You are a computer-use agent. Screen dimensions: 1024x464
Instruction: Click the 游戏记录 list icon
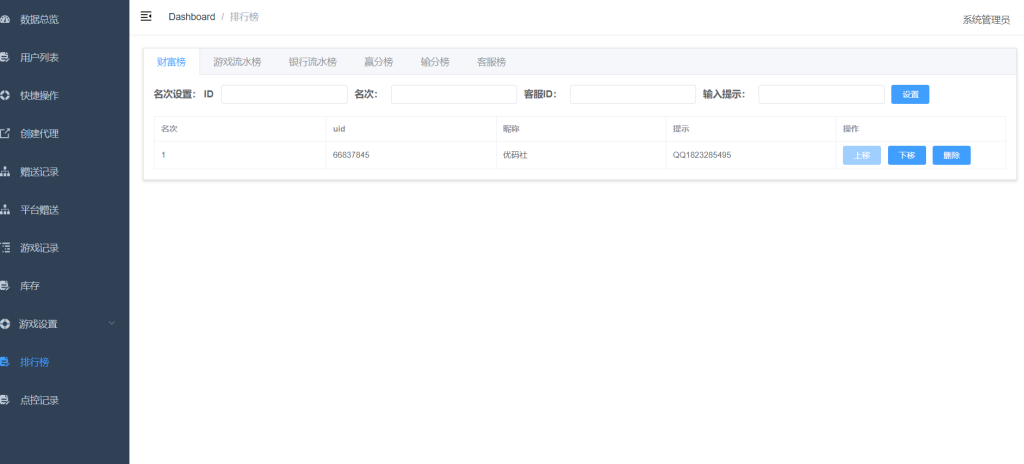click(x=5, y=248)
